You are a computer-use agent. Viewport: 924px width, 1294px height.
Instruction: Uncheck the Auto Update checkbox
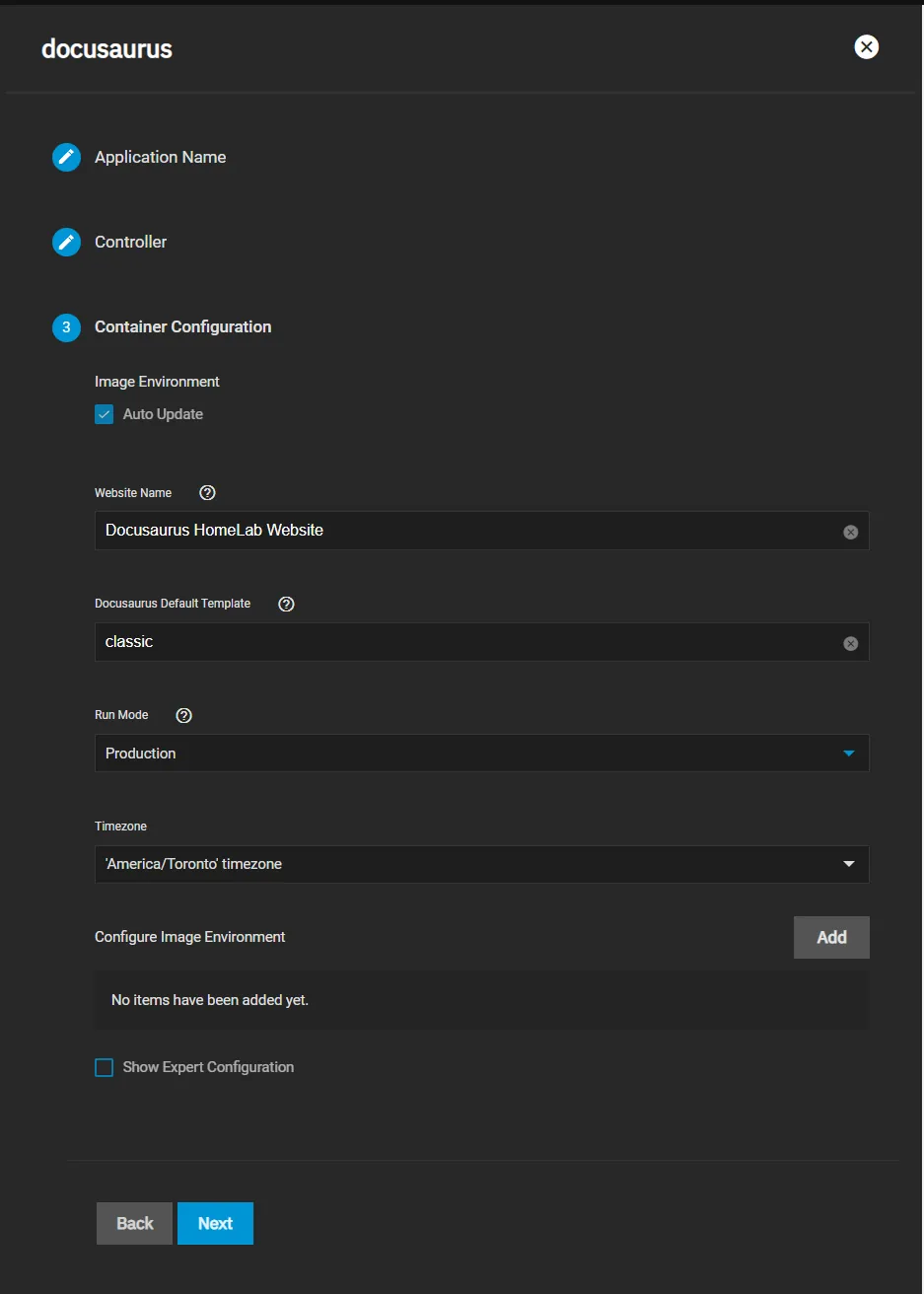click(x=104, y=414)
